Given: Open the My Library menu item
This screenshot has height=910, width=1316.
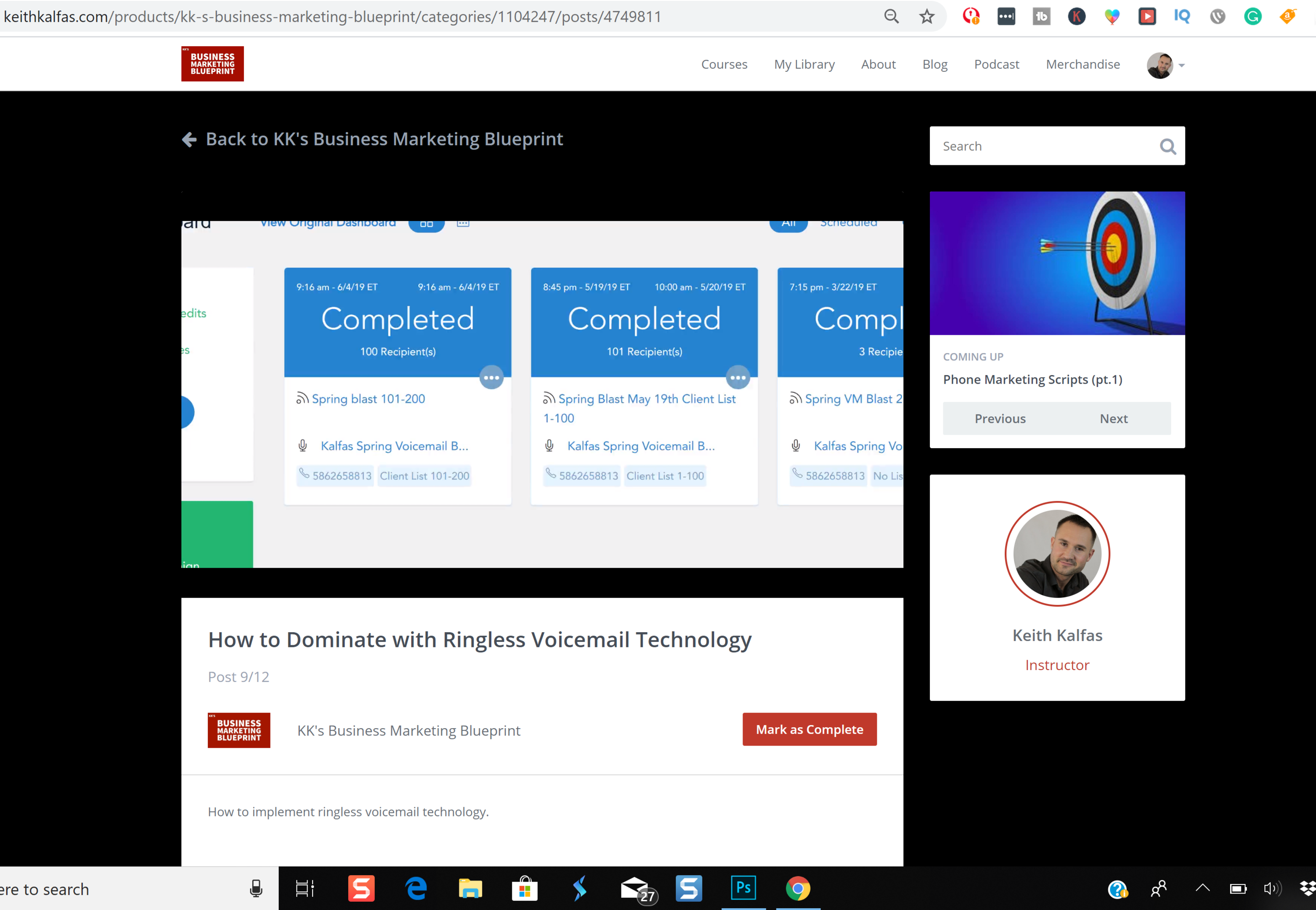Looking at the screenshot, I should click(804, 64).
